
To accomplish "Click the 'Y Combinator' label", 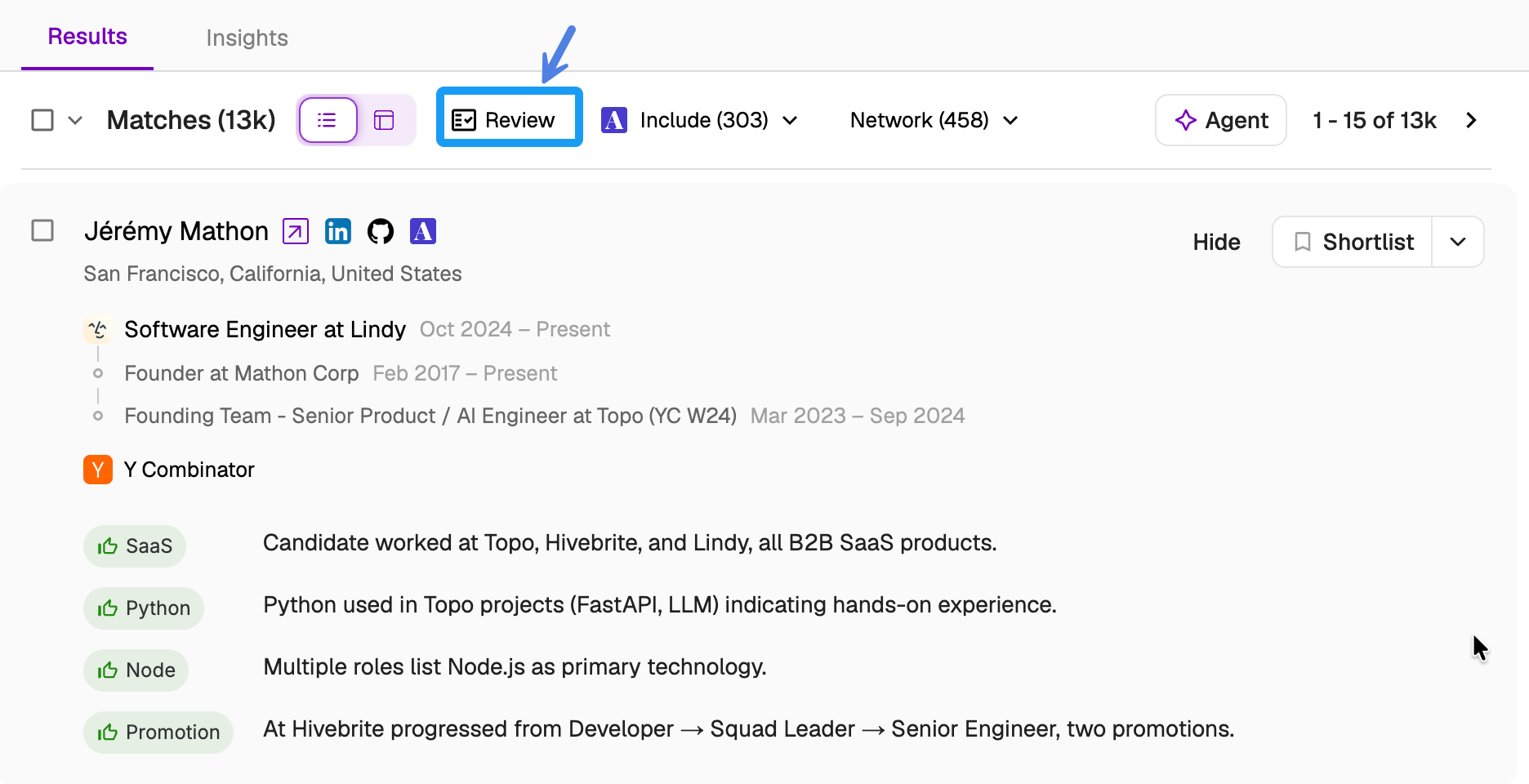I will point(189,470).
